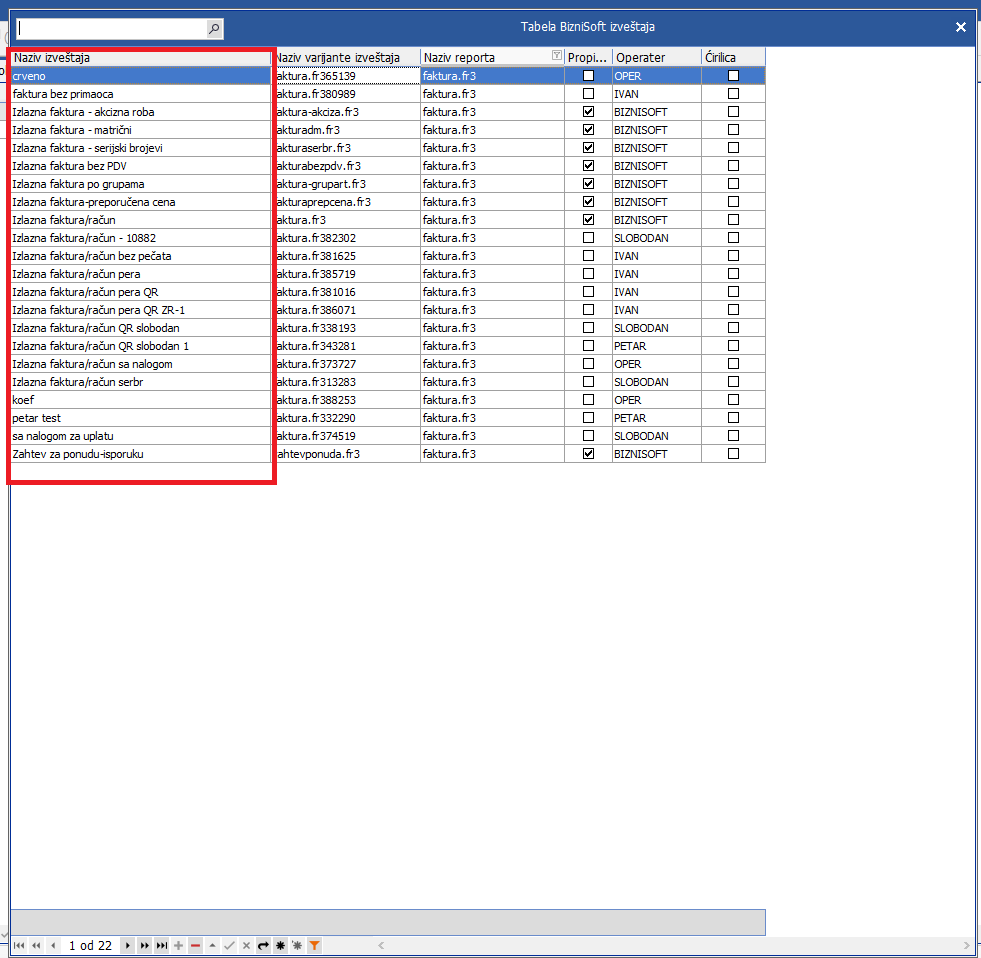Viewport: 981px width, 958px height.
Task: Select 'Izlazna faktura/račun pera QR' row
Action: coord(140,292)
